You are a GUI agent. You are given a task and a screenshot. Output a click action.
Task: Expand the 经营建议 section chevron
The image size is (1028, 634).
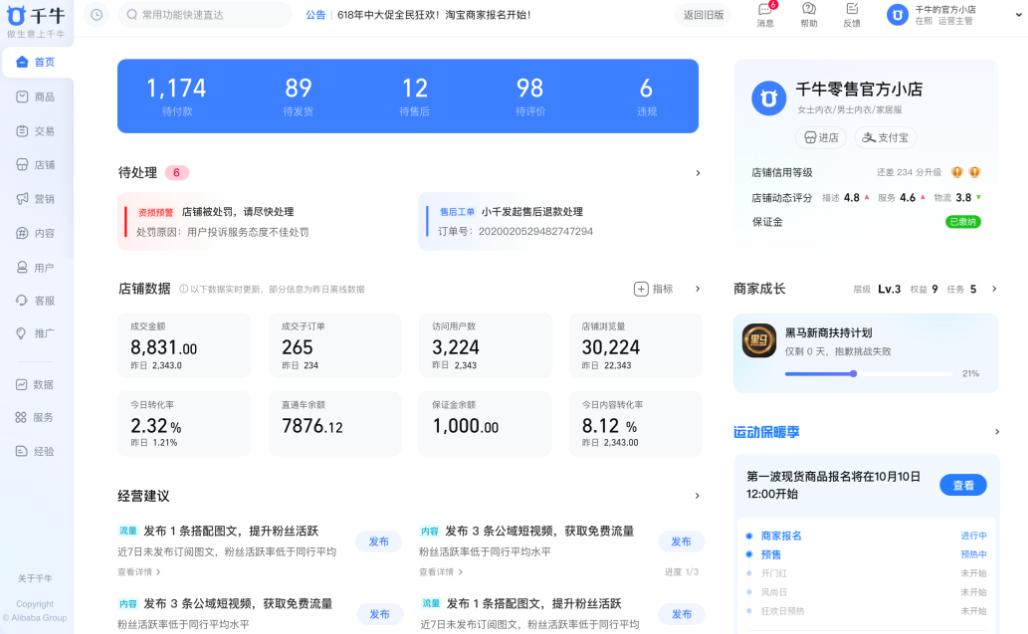point(698,496)
